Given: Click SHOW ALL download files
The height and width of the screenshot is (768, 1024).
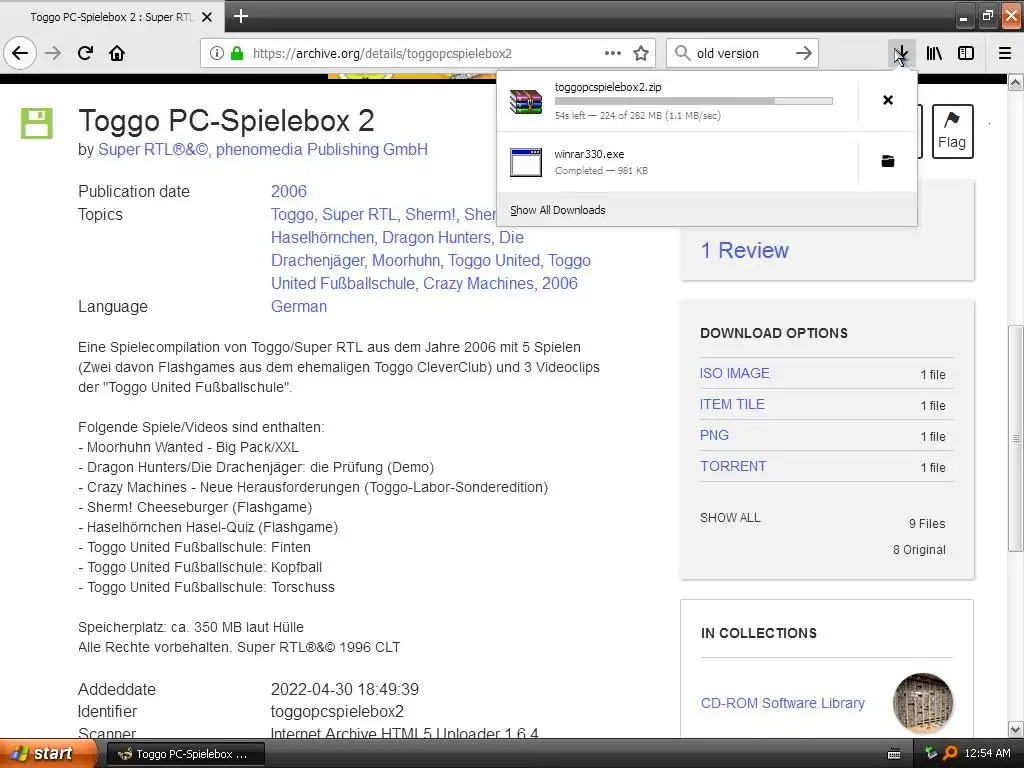Looking at the screenshot, I should (730, 518).
